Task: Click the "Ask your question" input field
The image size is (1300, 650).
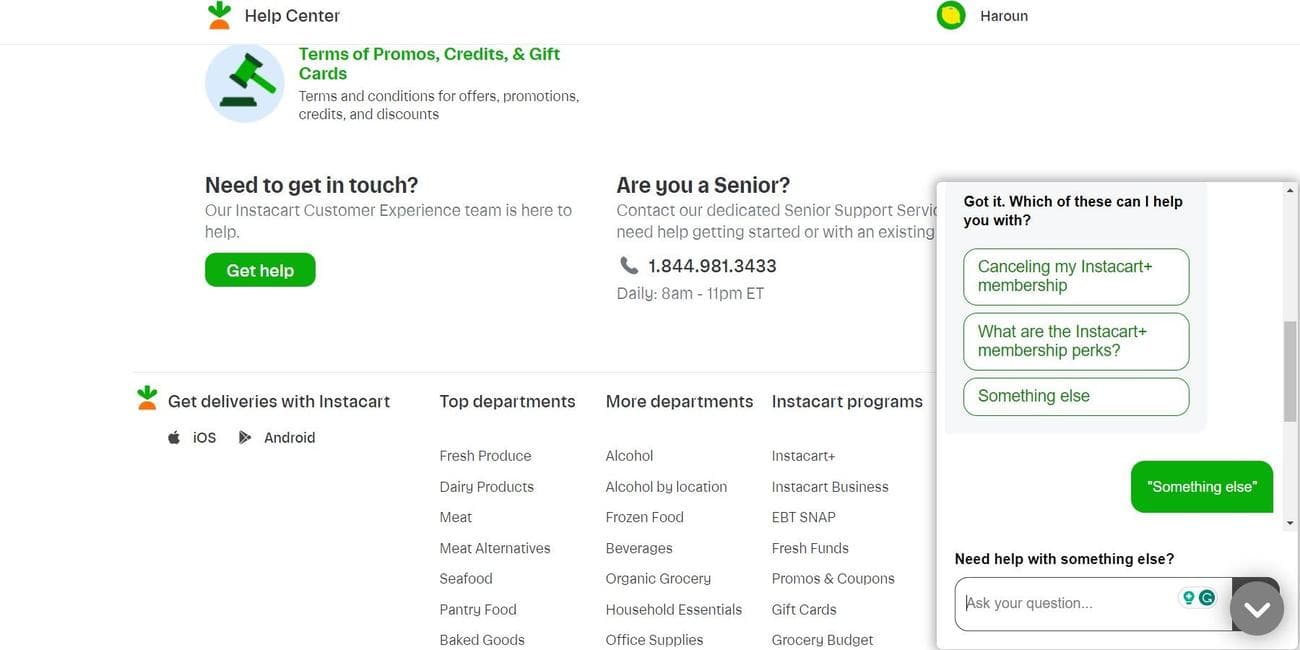Action: point(1060,602)
